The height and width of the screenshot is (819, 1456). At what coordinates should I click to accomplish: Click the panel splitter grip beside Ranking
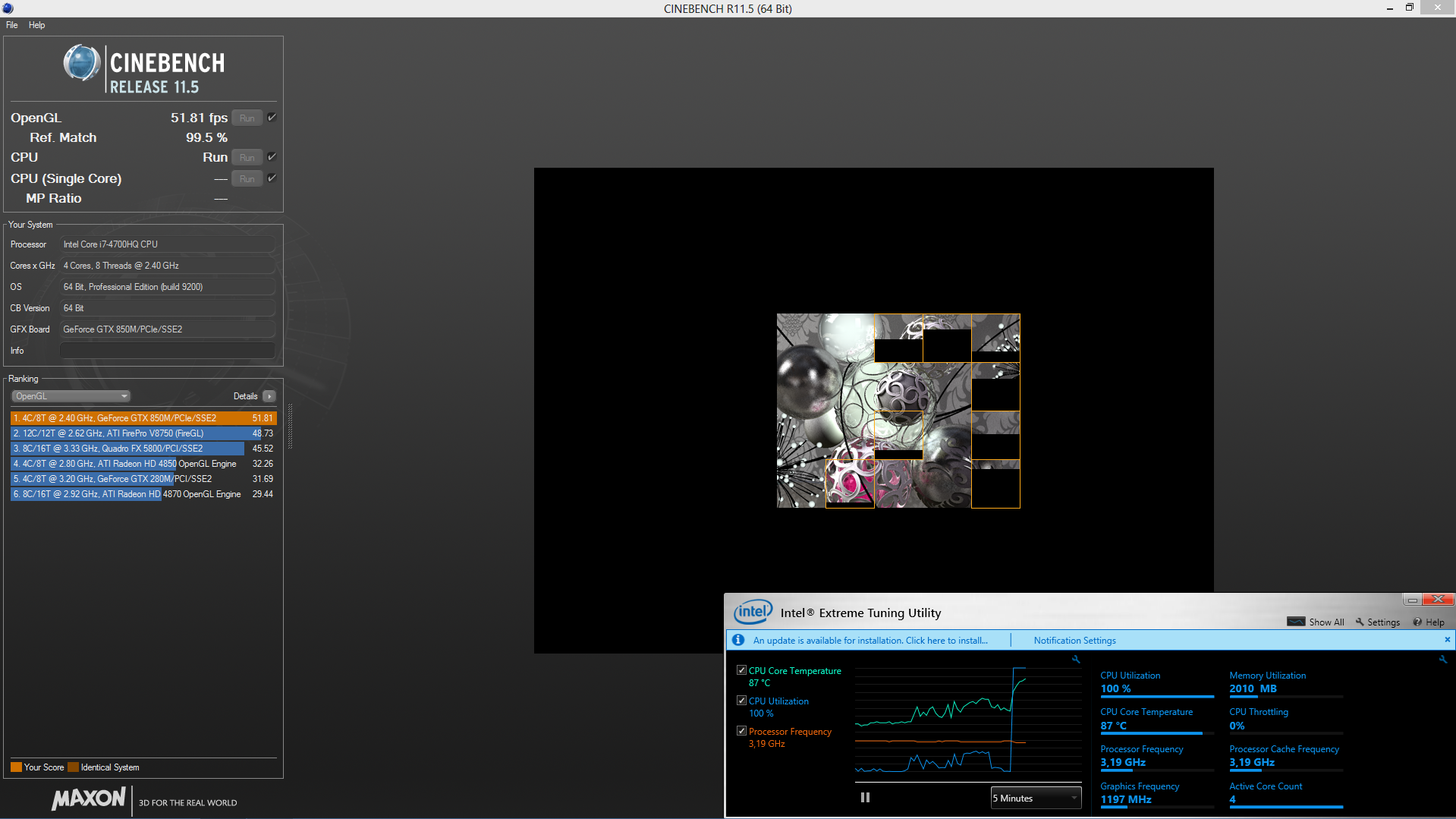pos(290,426)
